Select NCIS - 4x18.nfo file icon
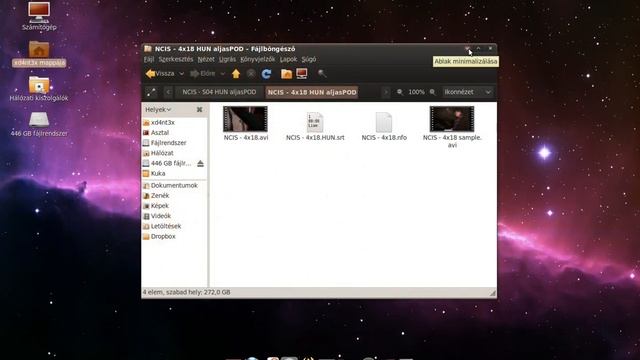This screenshot has height=360, width=640. point(384,122)
